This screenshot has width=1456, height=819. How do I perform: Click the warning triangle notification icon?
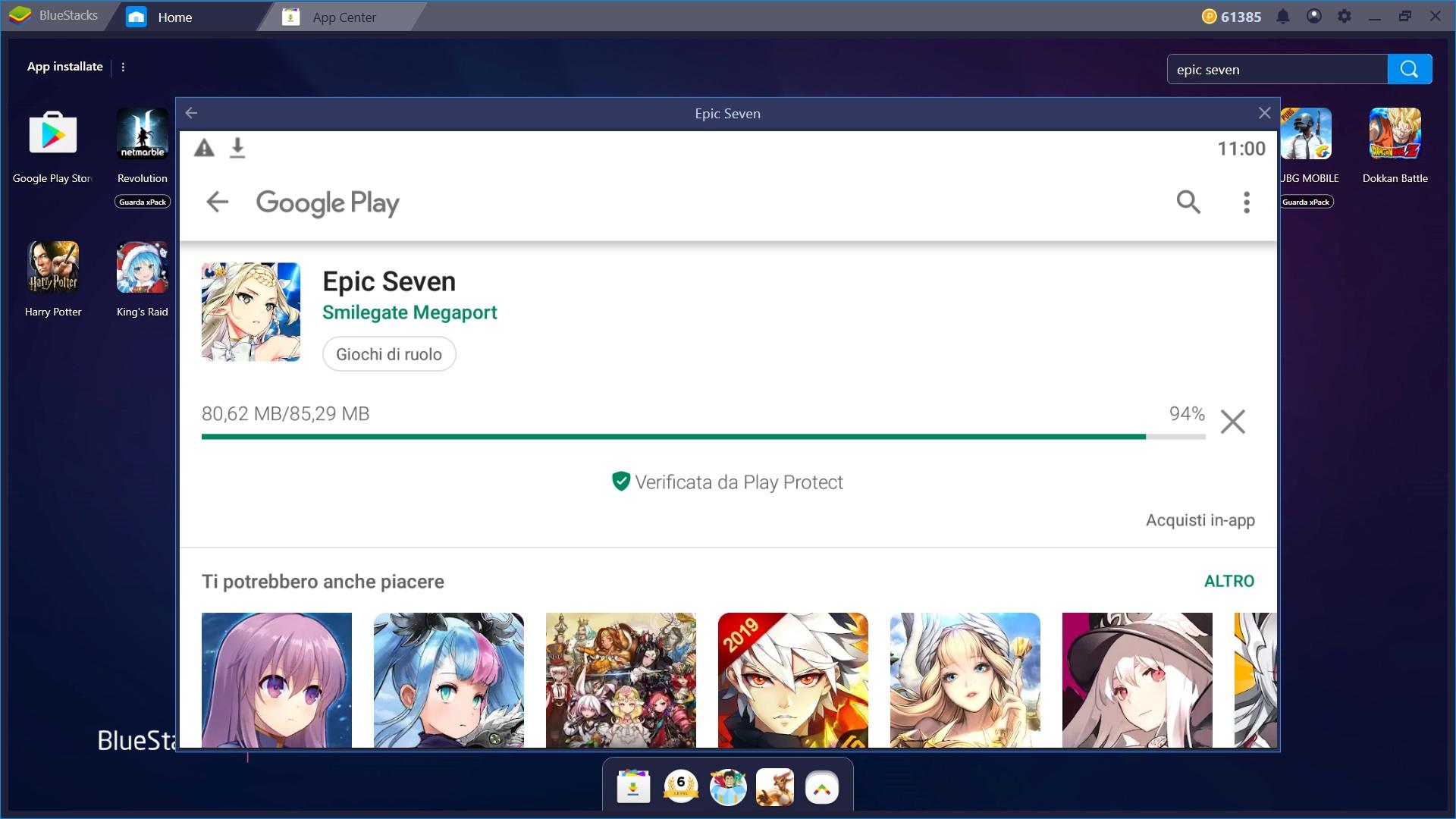click(x=204, y=148)
